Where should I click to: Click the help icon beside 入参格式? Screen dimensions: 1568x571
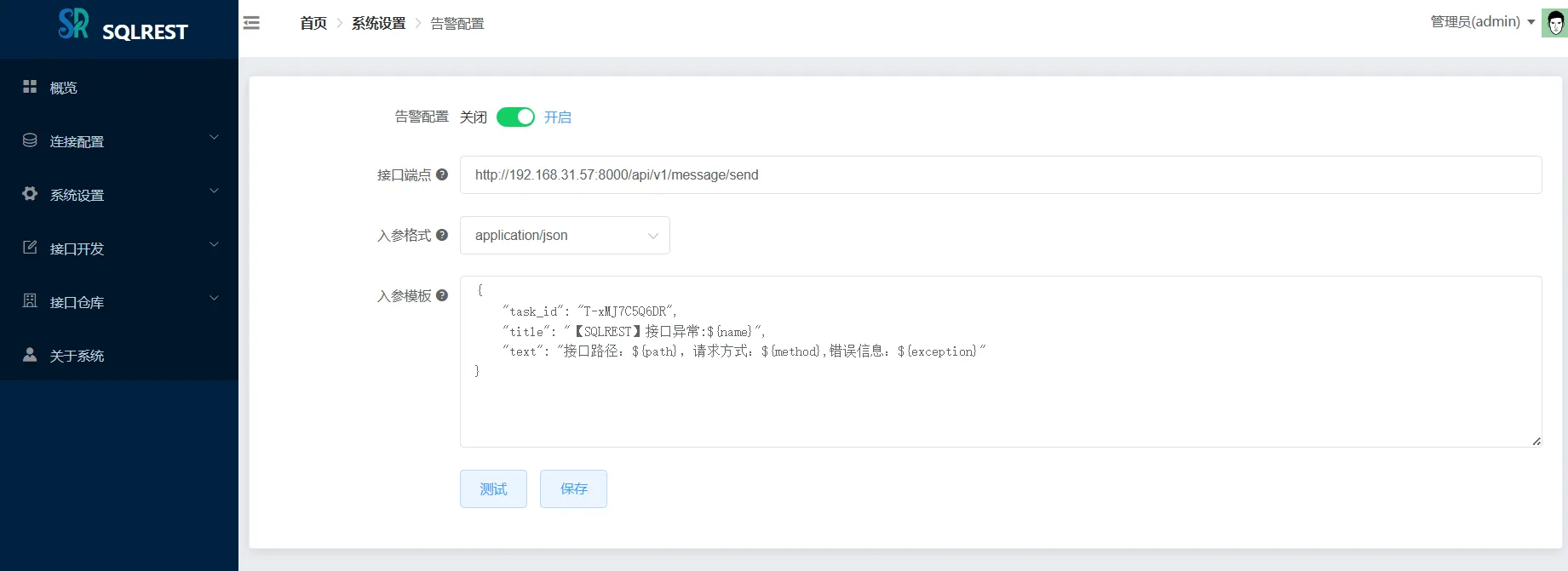click(442, 235)
